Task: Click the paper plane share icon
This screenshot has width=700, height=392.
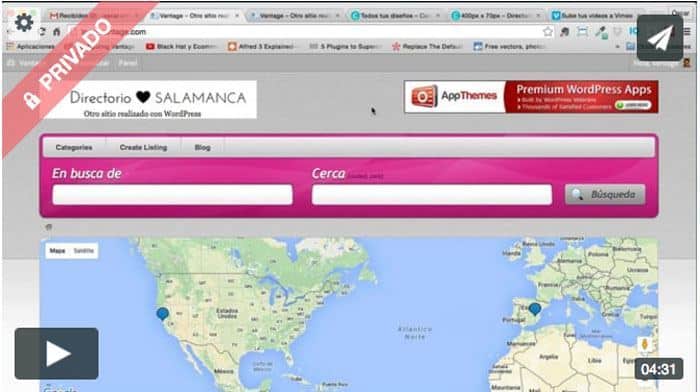Action: pyautogui.click(x=660, y=38)
